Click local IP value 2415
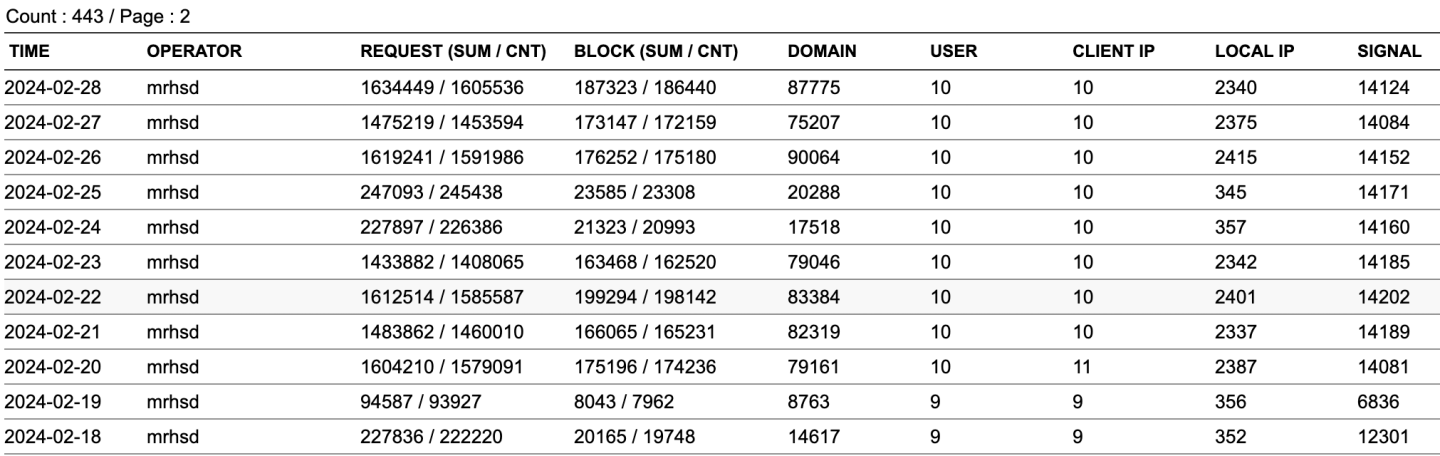Viewport: 1440px width, 456px height. click(1234, 157)
